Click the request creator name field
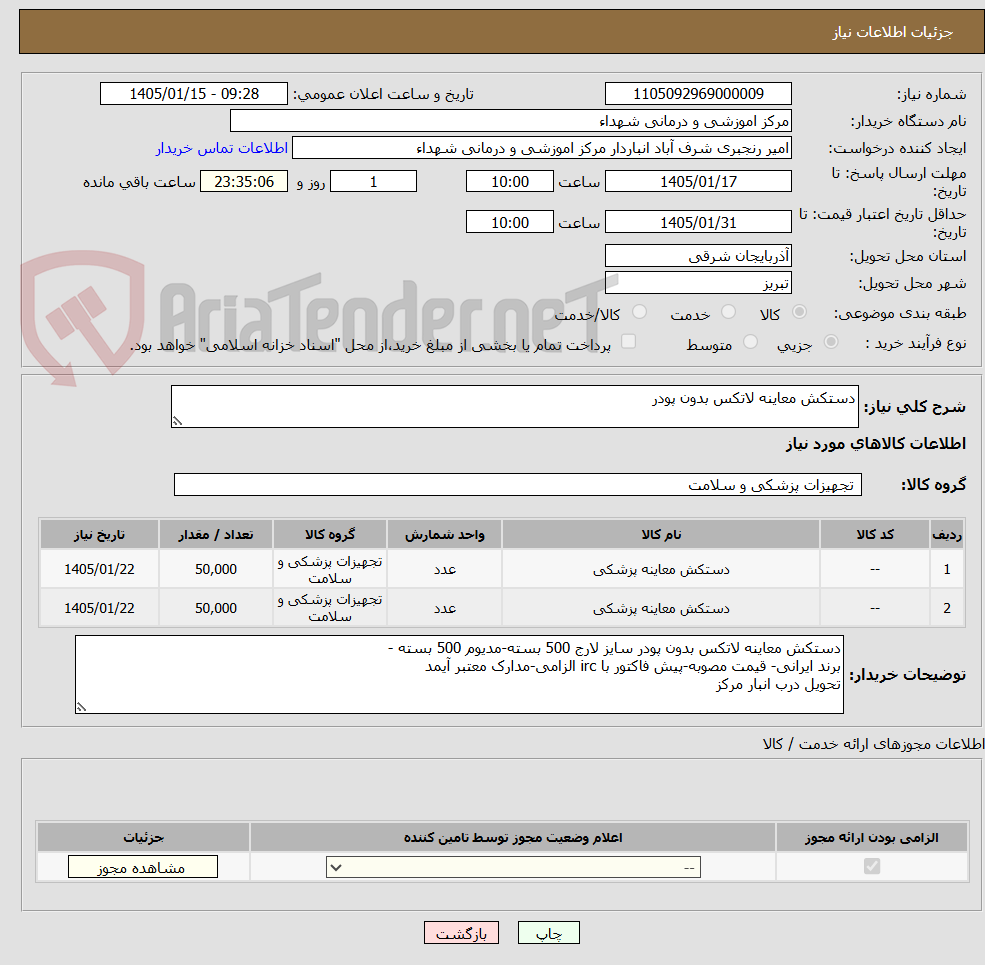Viewport: 985px width, 965px height. (541, 148)
